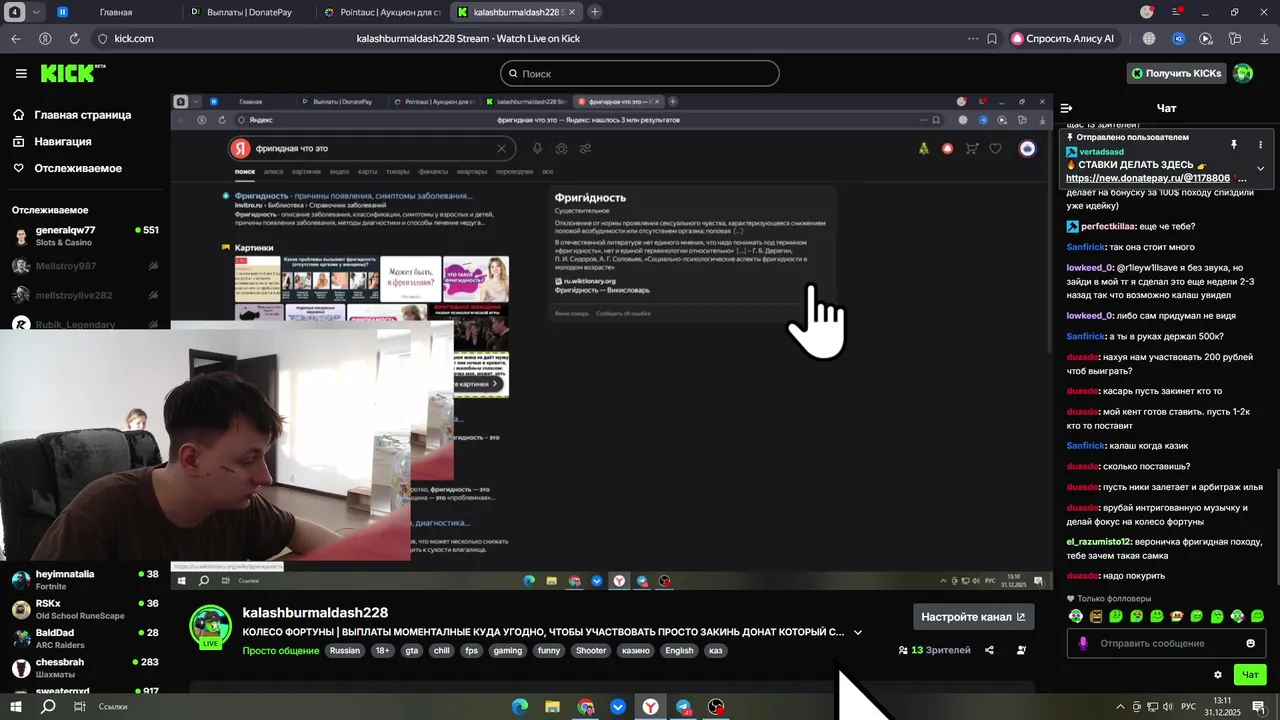The height and width of the screenshot is (720, 1280).
Task: Go back in browser
Action: point(16,38)
